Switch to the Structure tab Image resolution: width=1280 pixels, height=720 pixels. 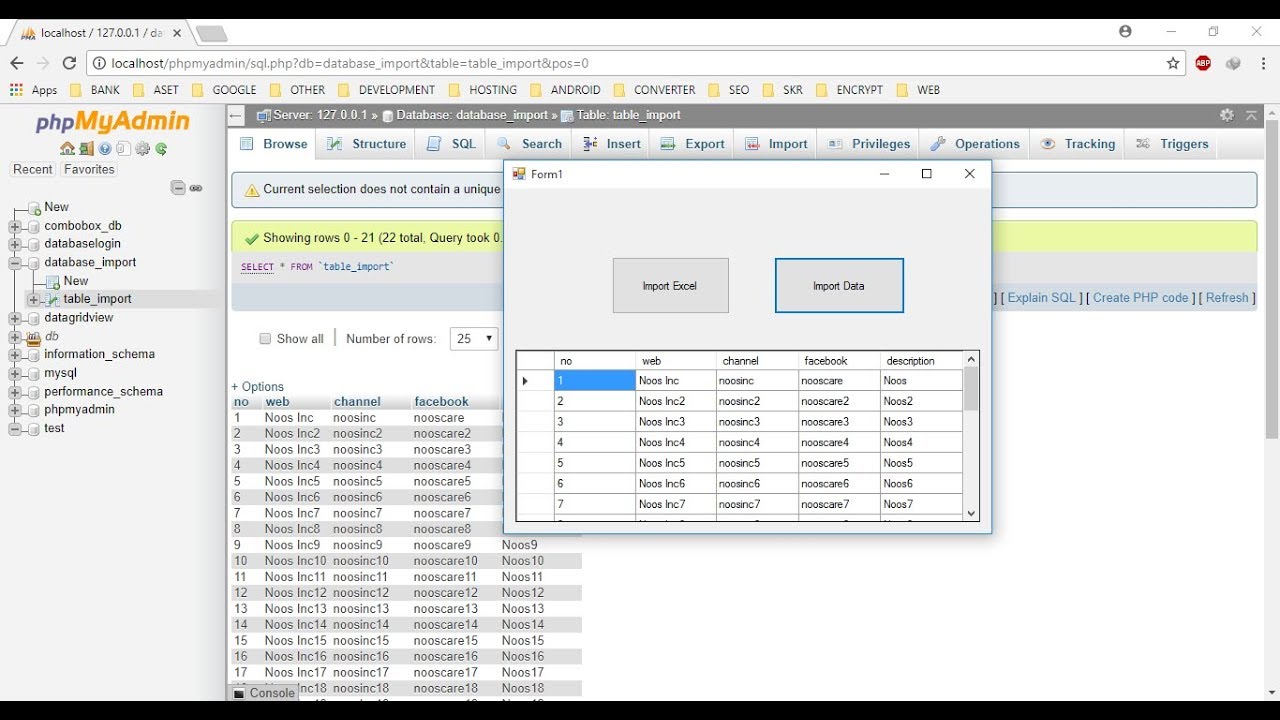click(366, 144)
